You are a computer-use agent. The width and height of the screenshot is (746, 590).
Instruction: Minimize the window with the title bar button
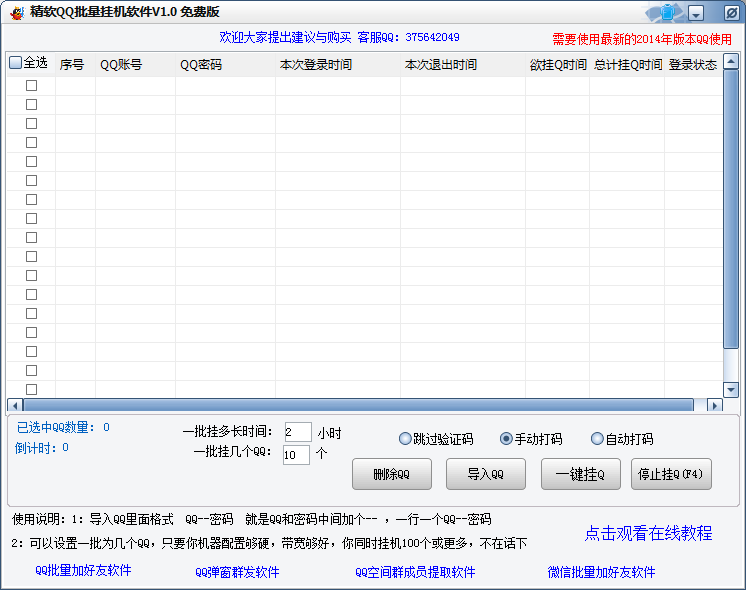coord(696,13)
